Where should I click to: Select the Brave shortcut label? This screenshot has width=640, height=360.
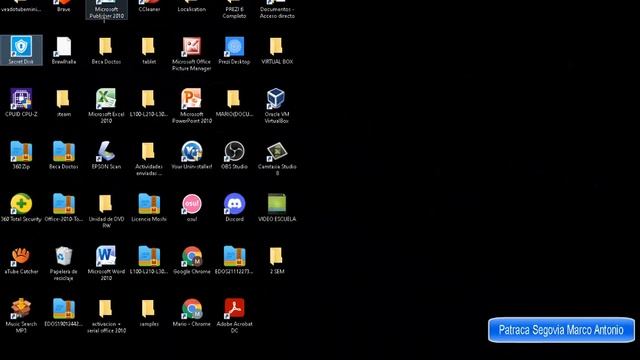click(64, 9)
